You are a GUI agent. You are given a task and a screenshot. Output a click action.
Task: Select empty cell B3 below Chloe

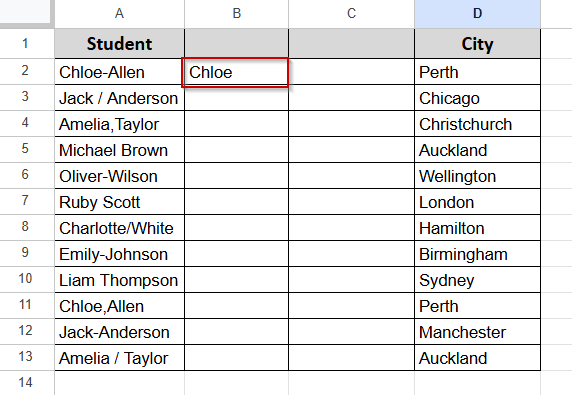pyautogui.click(x=236, y=98)
